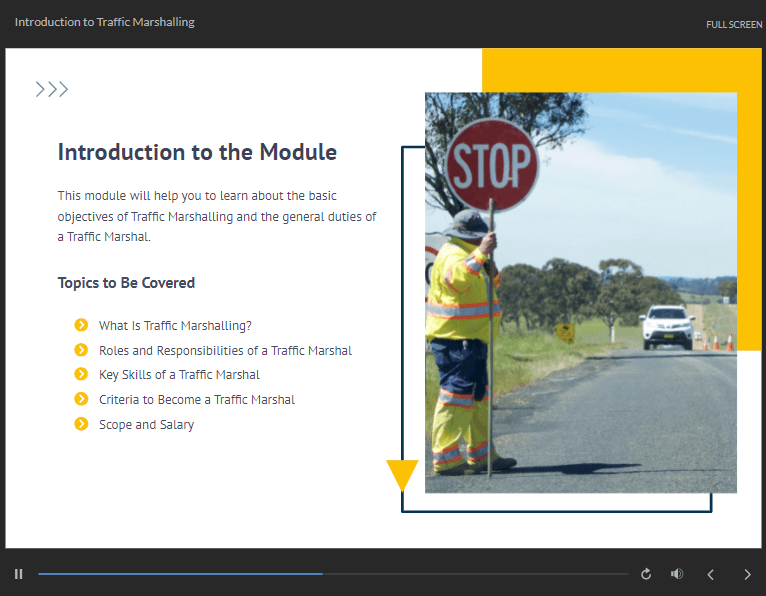Select 'Roles and Responsibilities of a Traffic Marshal'
This screenshot has width=766, height=596.
[x=225, y=351]
